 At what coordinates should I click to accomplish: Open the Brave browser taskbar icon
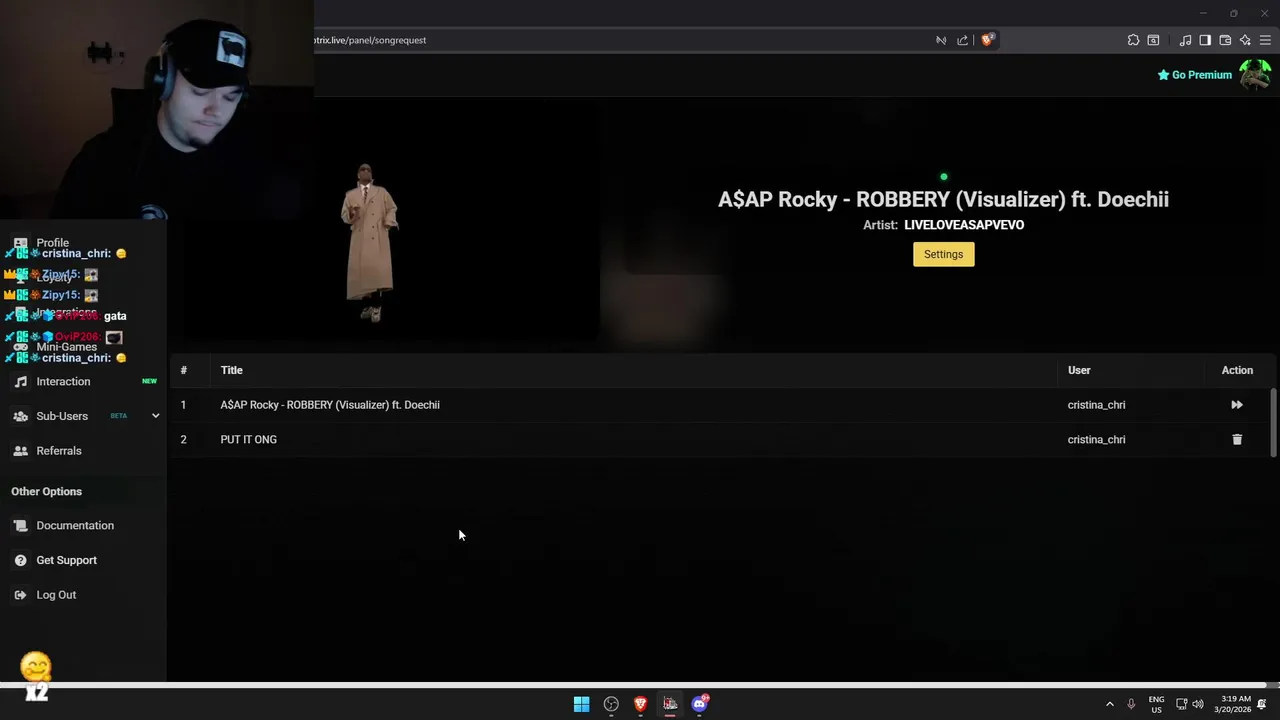(641, 704)
